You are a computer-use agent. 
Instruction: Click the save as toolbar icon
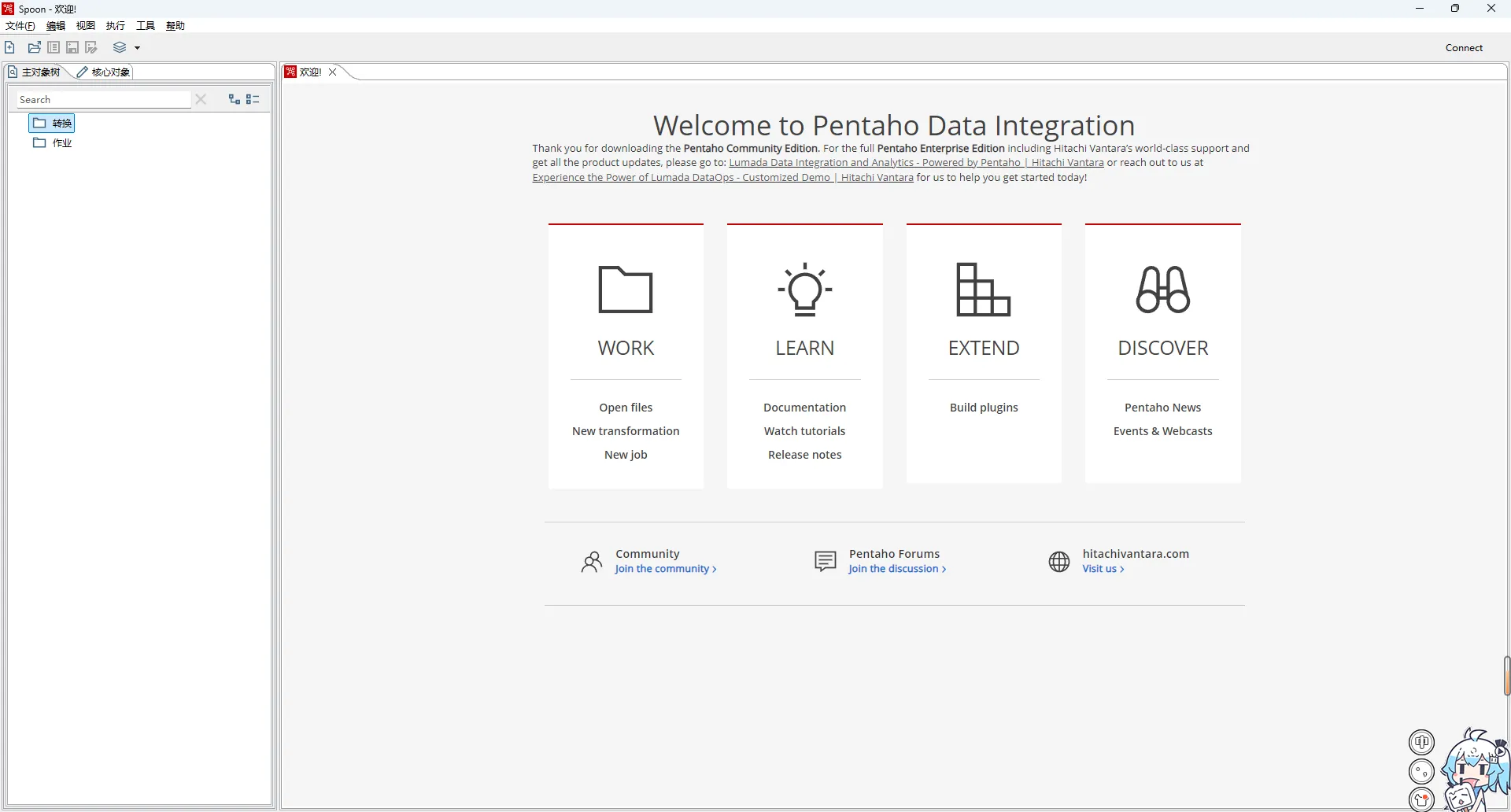coord(91,47)
